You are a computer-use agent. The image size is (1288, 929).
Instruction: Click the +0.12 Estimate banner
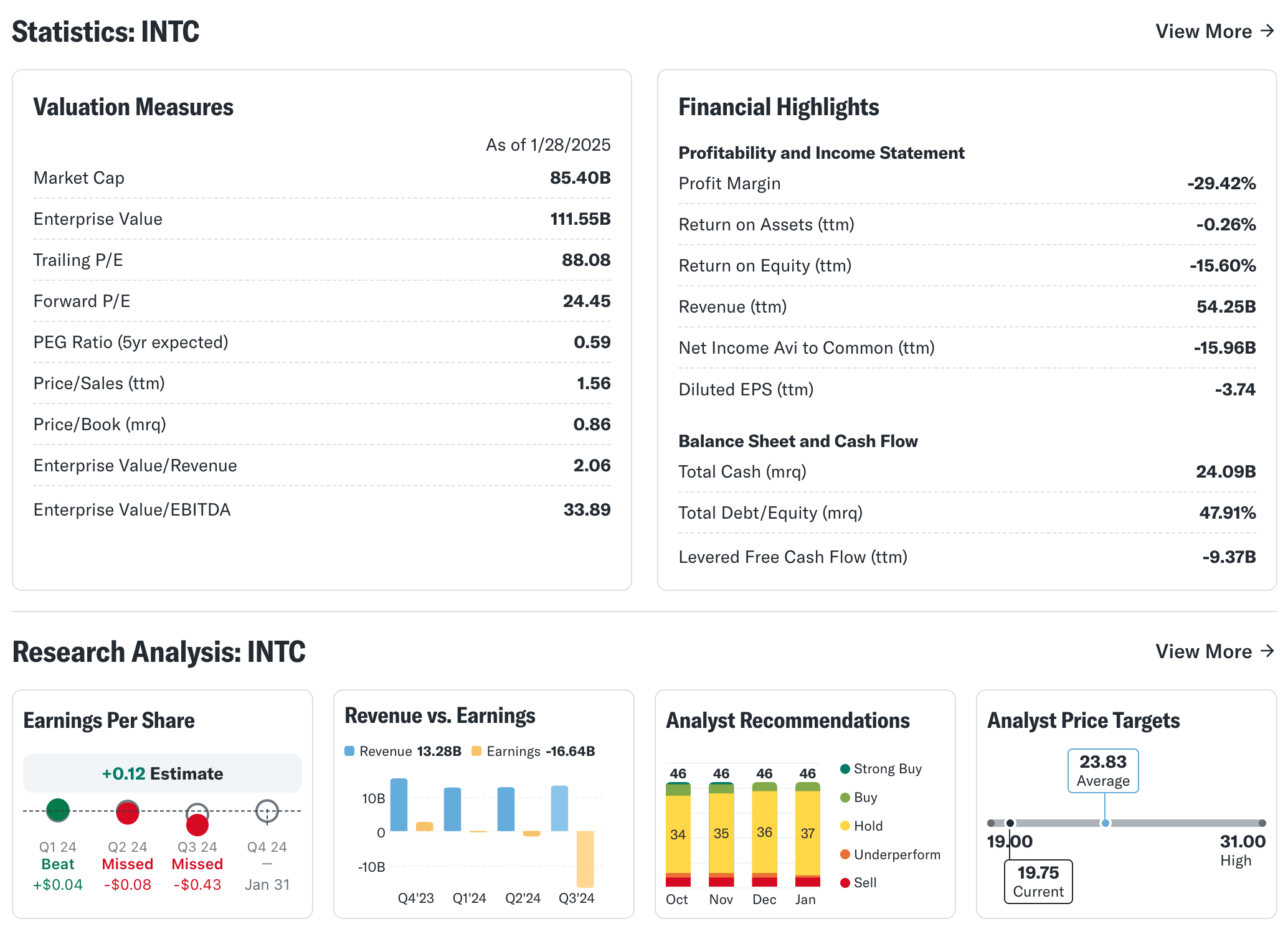coord(163,773)
